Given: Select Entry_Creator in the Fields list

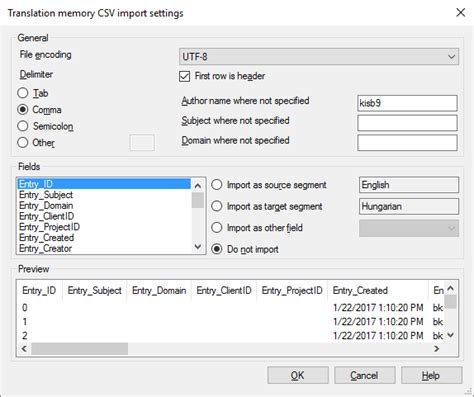Looking at the screenshot, I should pyautogui.click(x=104, y=248).
